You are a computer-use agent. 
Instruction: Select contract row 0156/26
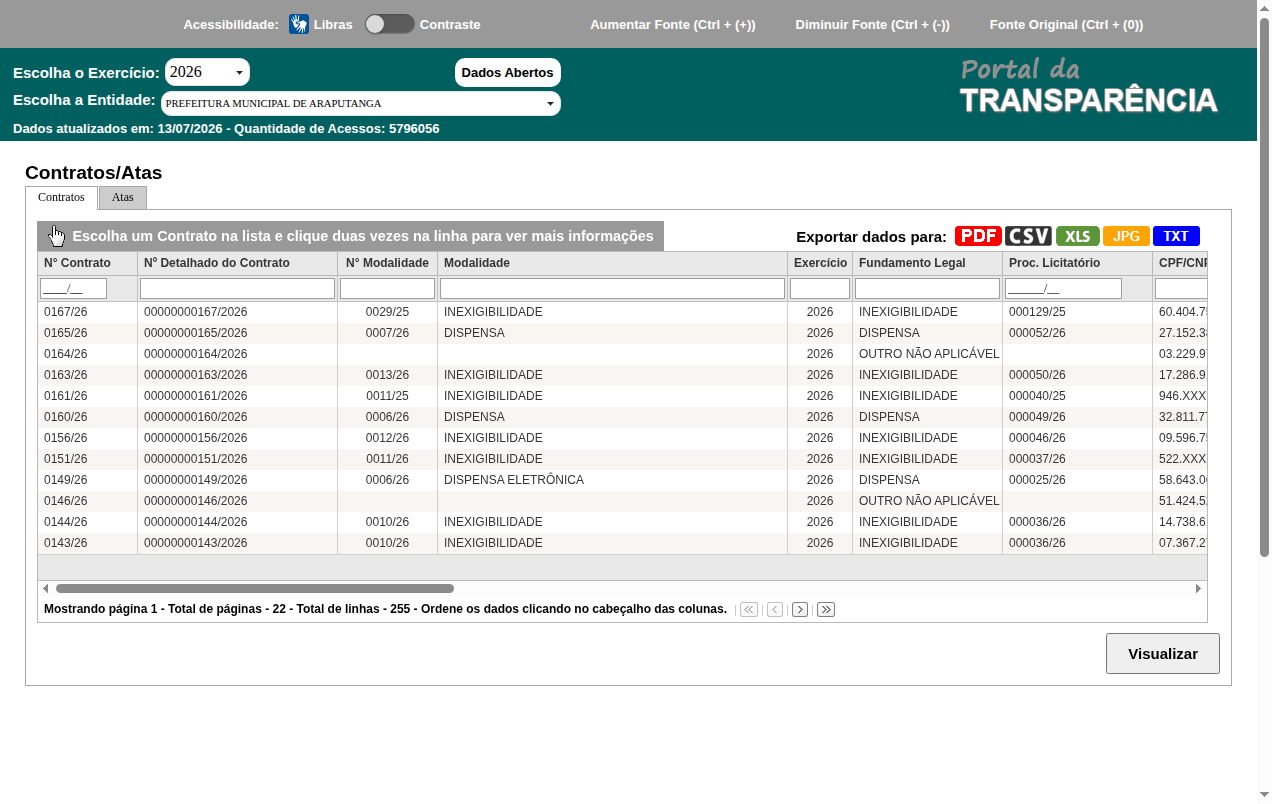pos(622,438)
